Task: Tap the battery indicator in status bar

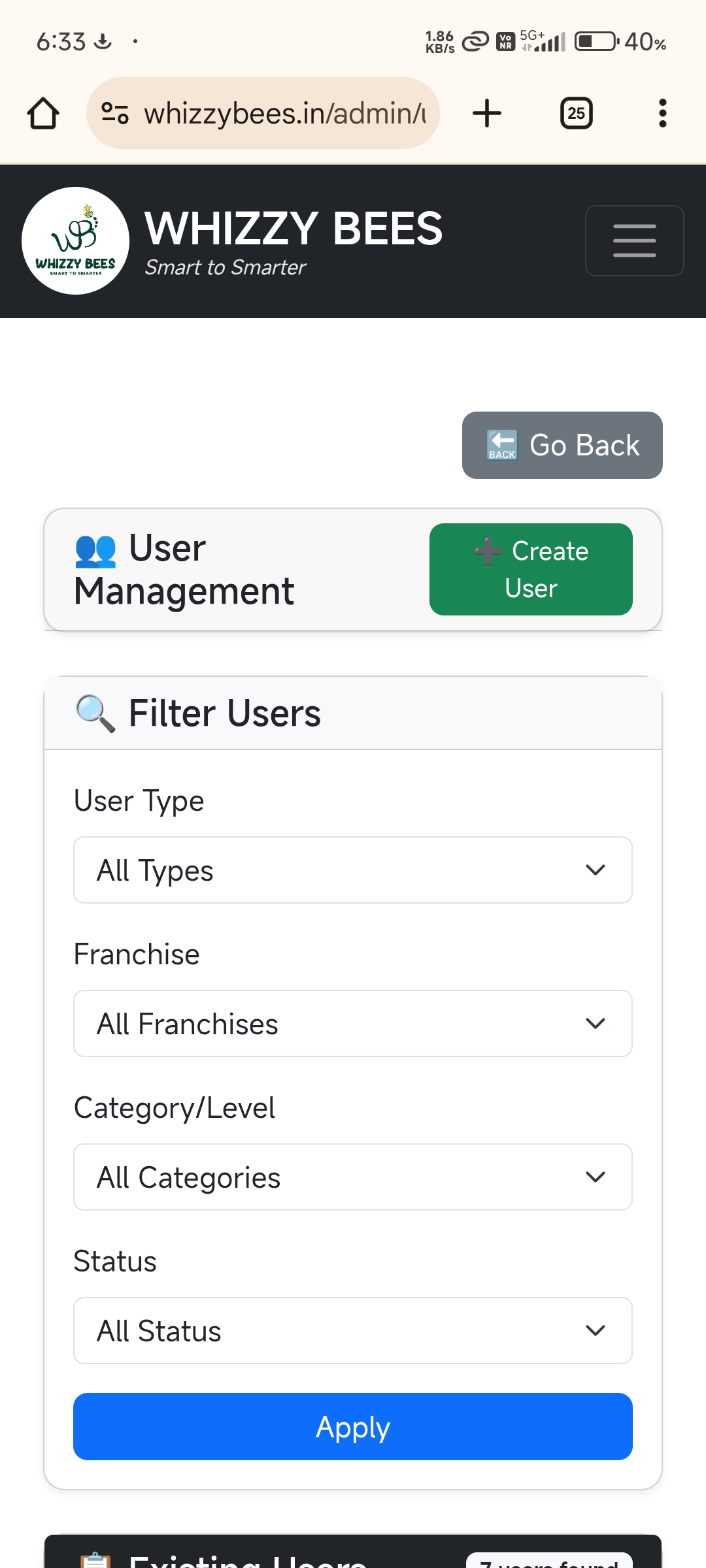Action: click(596, 42)
